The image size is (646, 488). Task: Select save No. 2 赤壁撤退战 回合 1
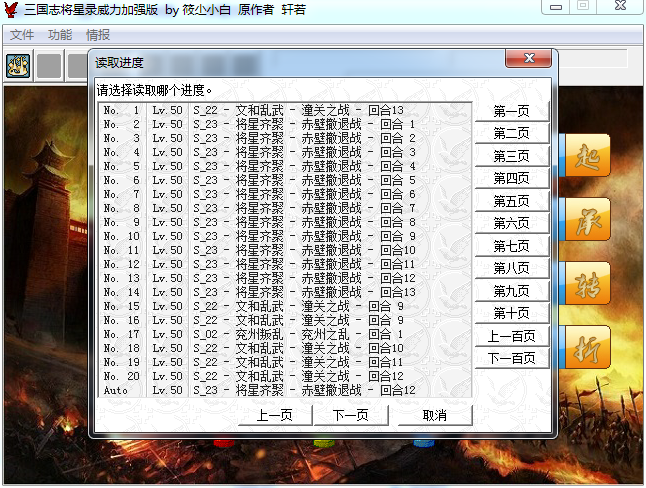(x=285, y=124)
